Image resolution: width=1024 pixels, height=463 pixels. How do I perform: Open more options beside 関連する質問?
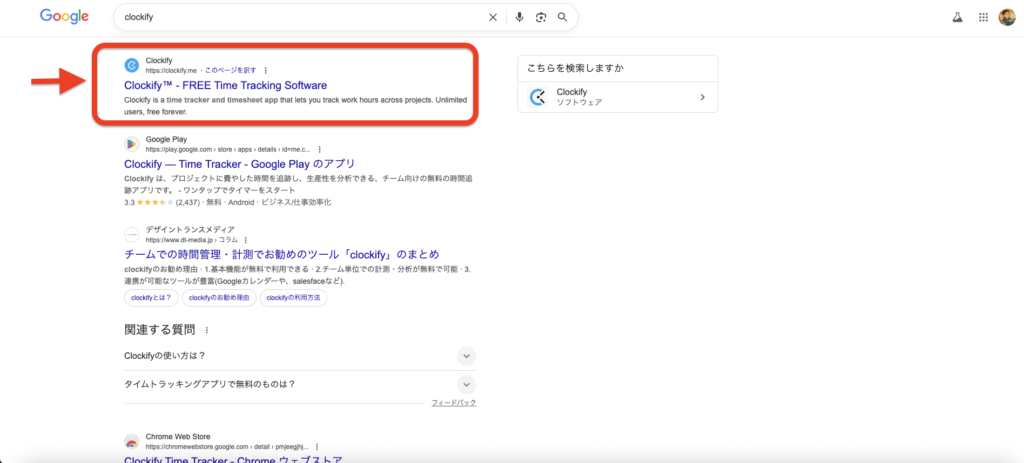click(207, 330)
